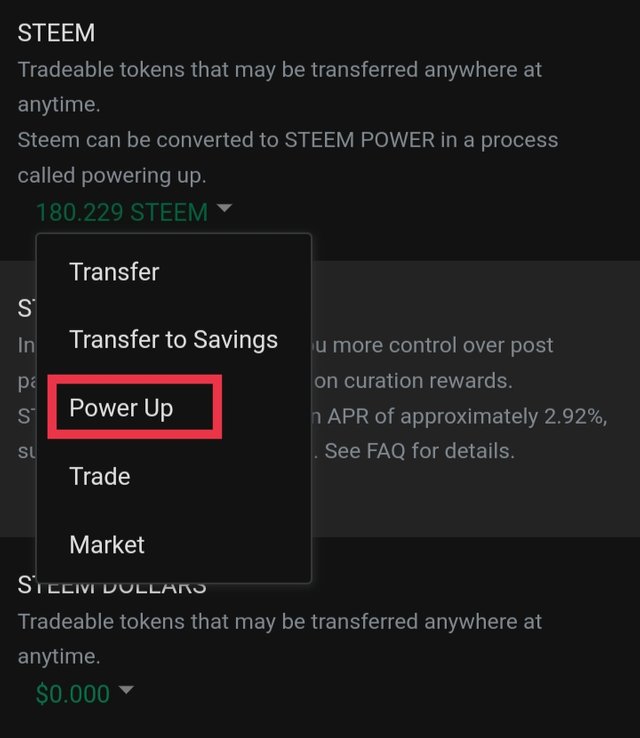This screenshot has width=640, height=738.
Task: Select the Trade menu entry
Action: coord(100,476)
